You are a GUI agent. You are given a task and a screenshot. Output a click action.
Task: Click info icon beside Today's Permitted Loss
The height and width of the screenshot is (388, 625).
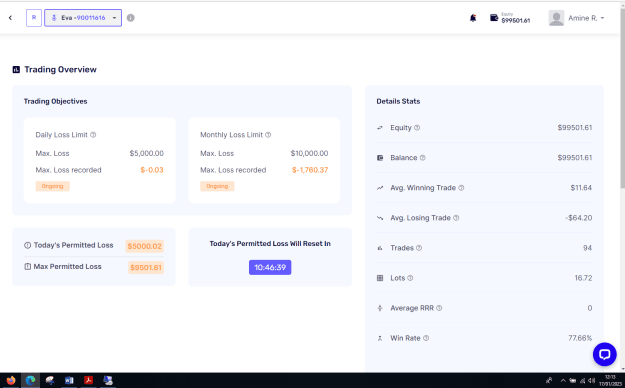coord(28,245)
